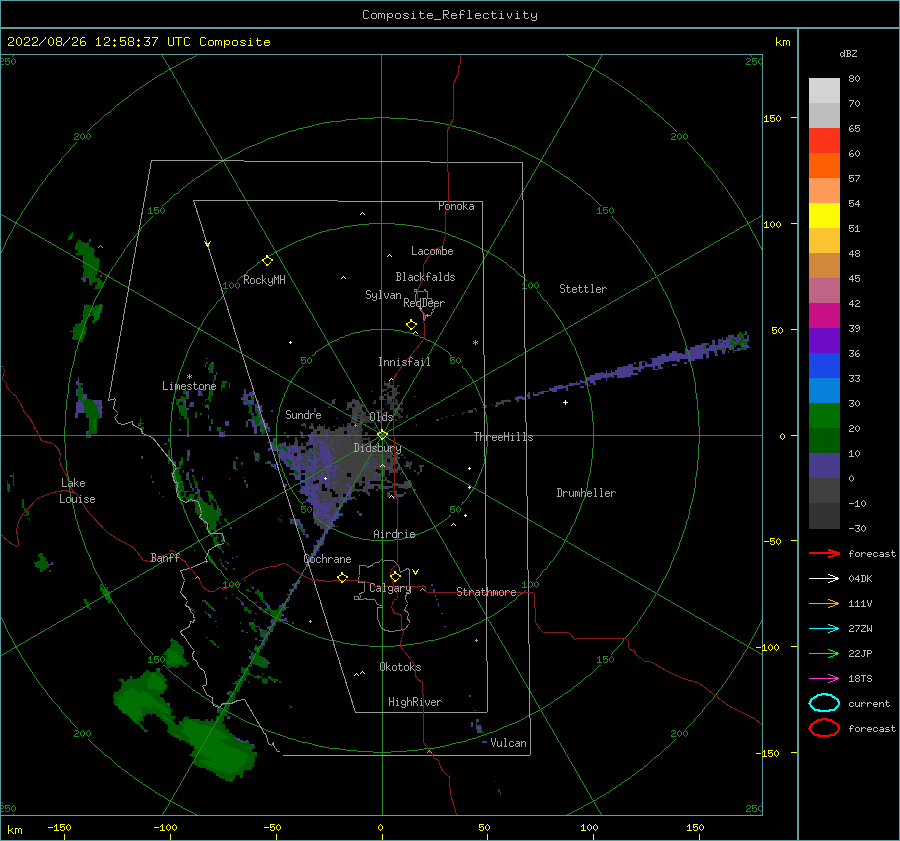Image resolution: width=900 pixels, height=841 pixels.
Task: Click the Lake Louise label
Action: [x=77, y=491]
